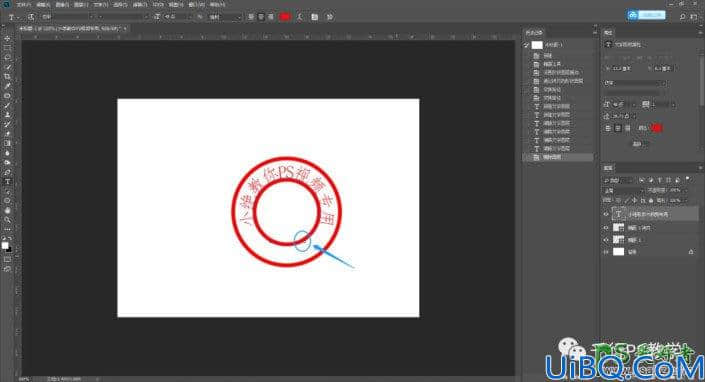
Task: Toggle visibility of the Background layer
Action: [x=607, y=252]
